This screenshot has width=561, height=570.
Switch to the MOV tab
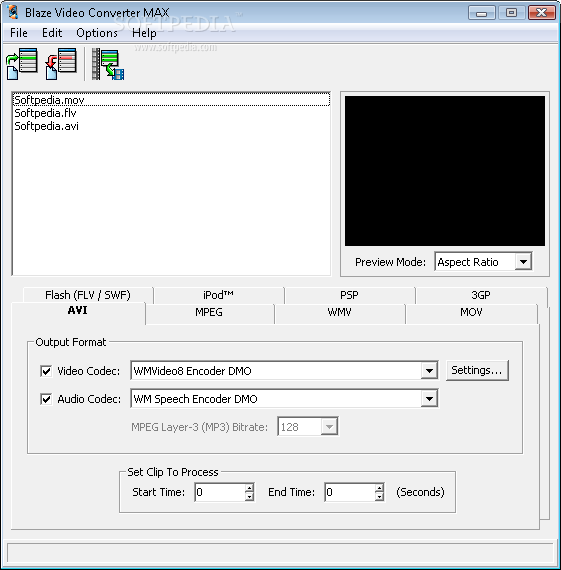(471, 312)
